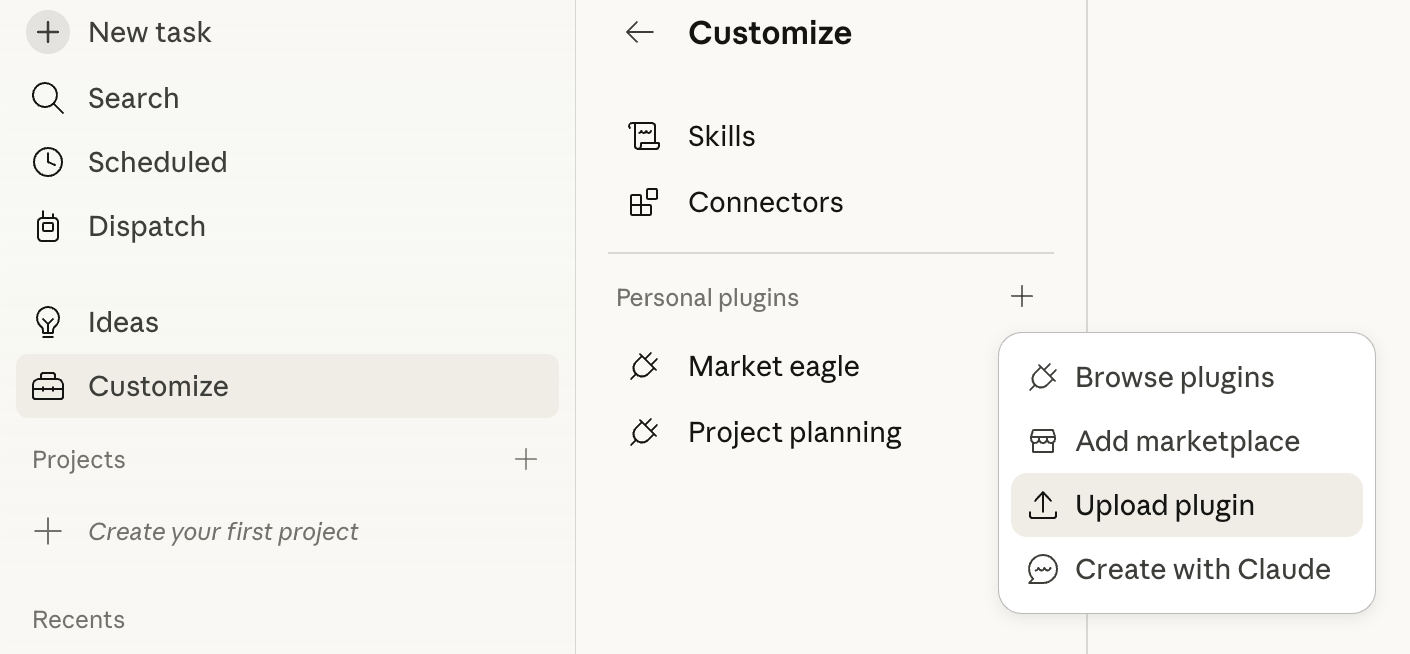Select the Dispatch clipboard icon
The height and width of the screenshot is (654, 1410).
tap(47, 226)
